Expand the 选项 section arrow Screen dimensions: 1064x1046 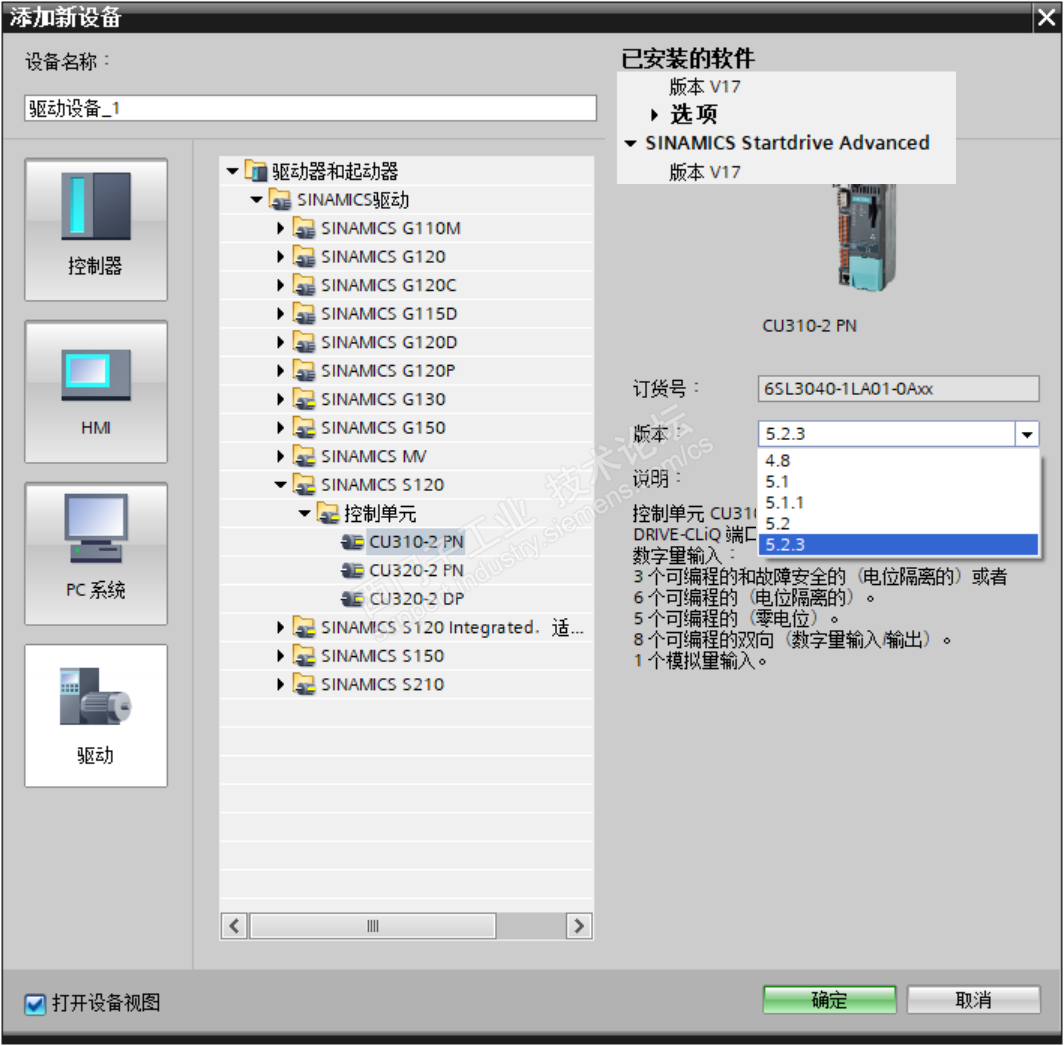(654, 115)
